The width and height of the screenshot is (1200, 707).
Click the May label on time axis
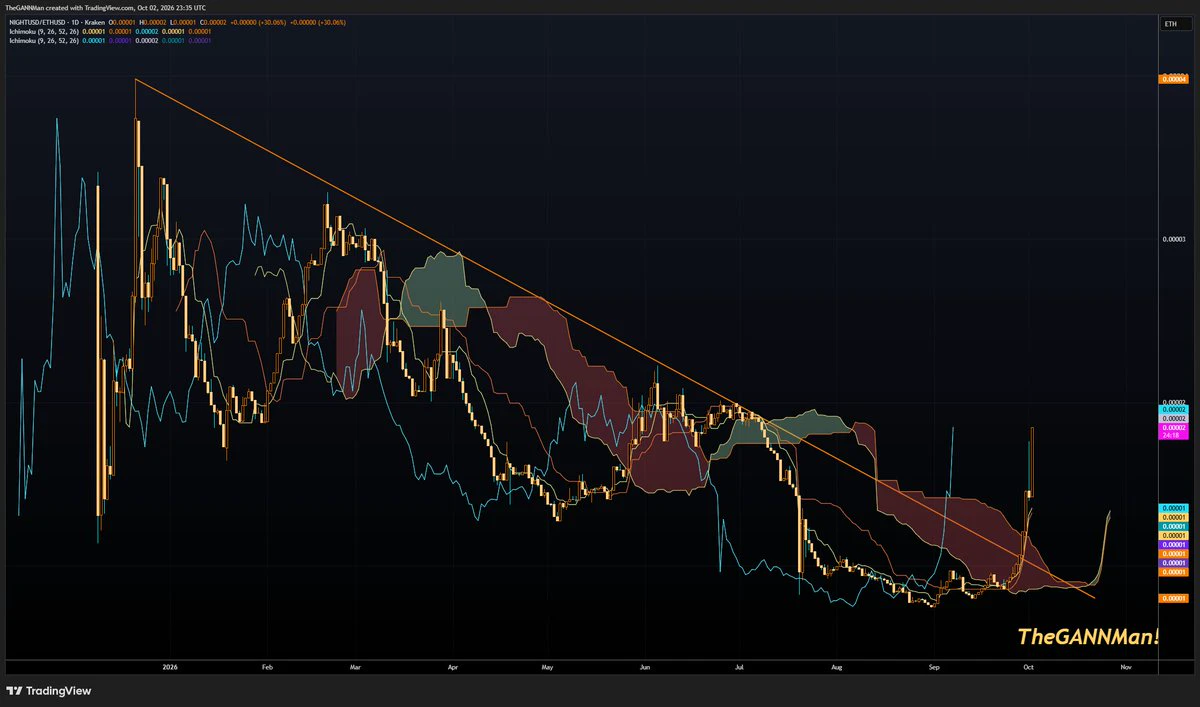pyautogui.click(x=546, y=665)
